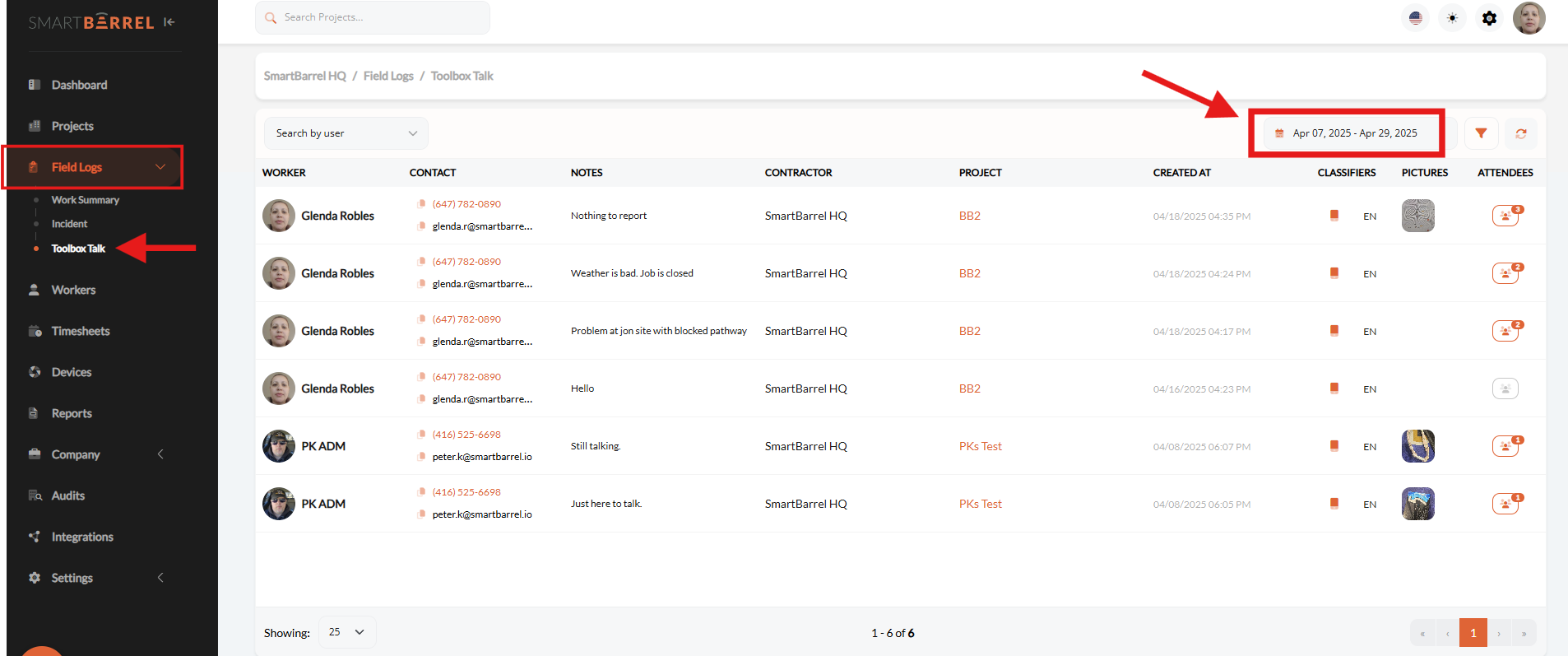Click classifier icon in Just here to talk row

(x=1334, y=504)
